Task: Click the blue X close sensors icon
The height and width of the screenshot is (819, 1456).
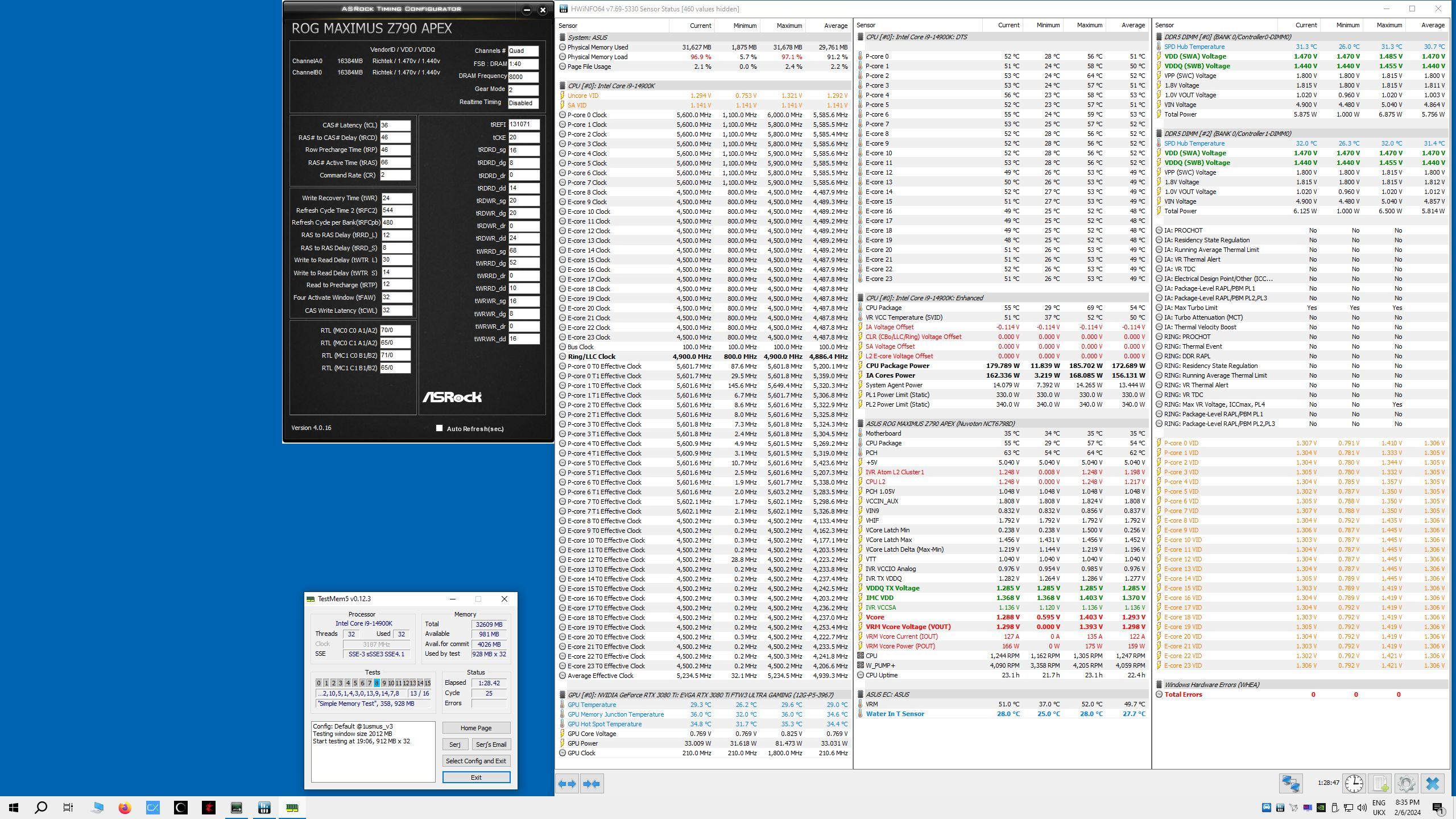Action: click(x=1432, y=783)
